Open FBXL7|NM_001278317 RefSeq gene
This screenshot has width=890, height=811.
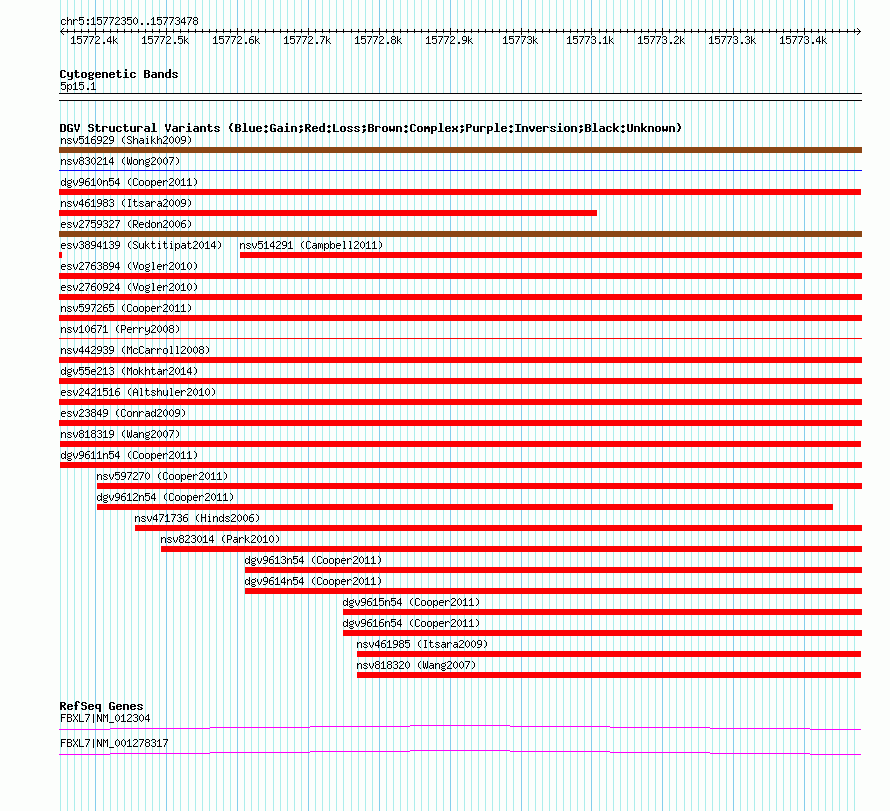click(114, 743)
